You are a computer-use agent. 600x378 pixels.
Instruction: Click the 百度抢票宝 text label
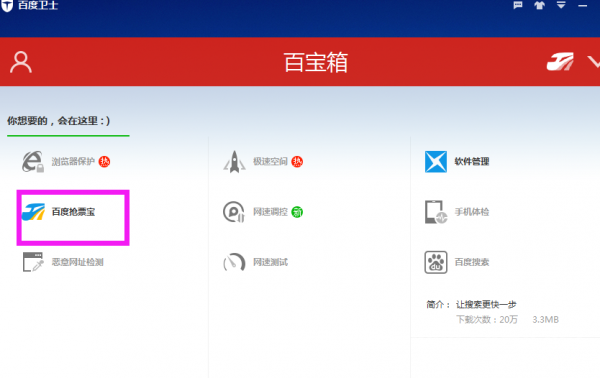pos(73,212)
